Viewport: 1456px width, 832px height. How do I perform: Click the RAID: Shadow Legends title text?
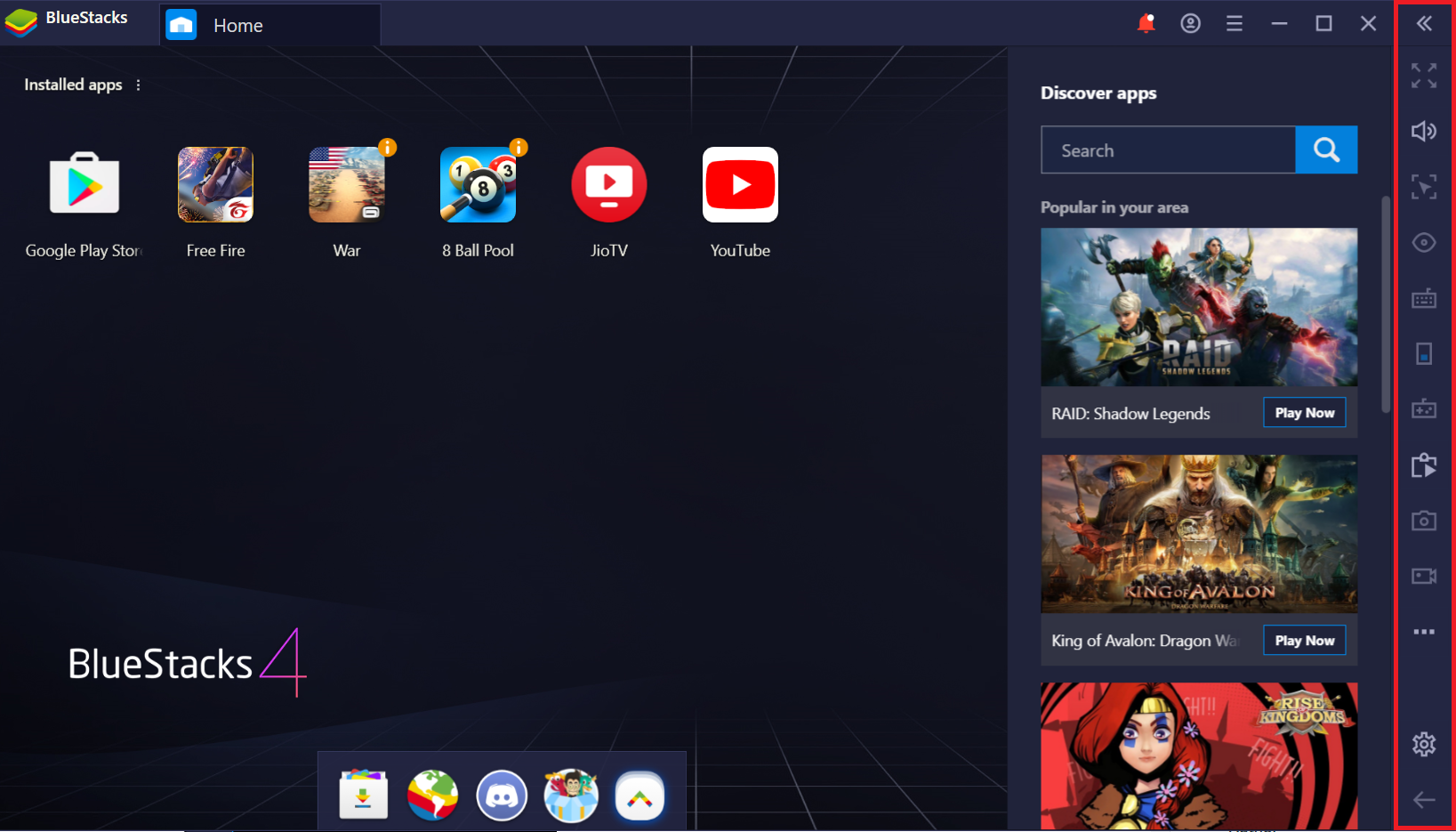click(1130, 414)
